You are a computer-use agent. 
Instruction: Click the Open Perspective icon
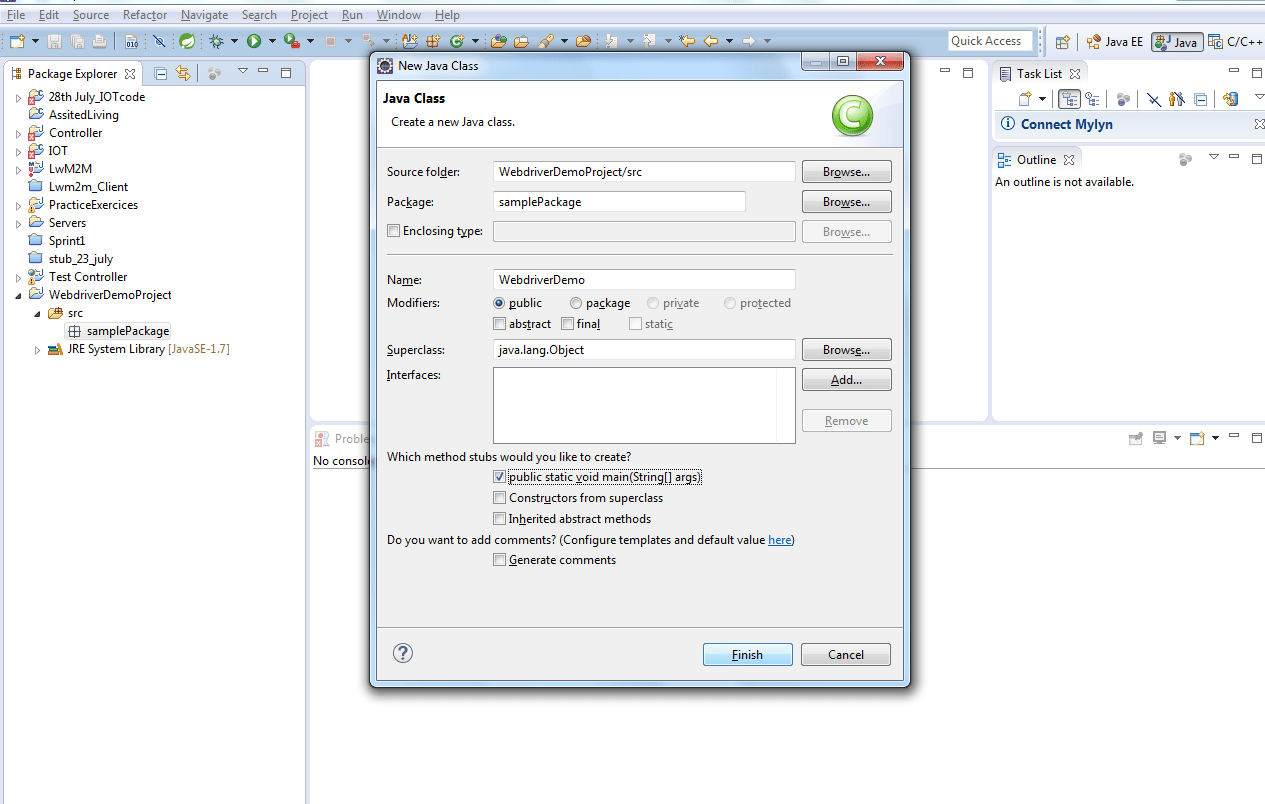click(x=1062, y=42)
